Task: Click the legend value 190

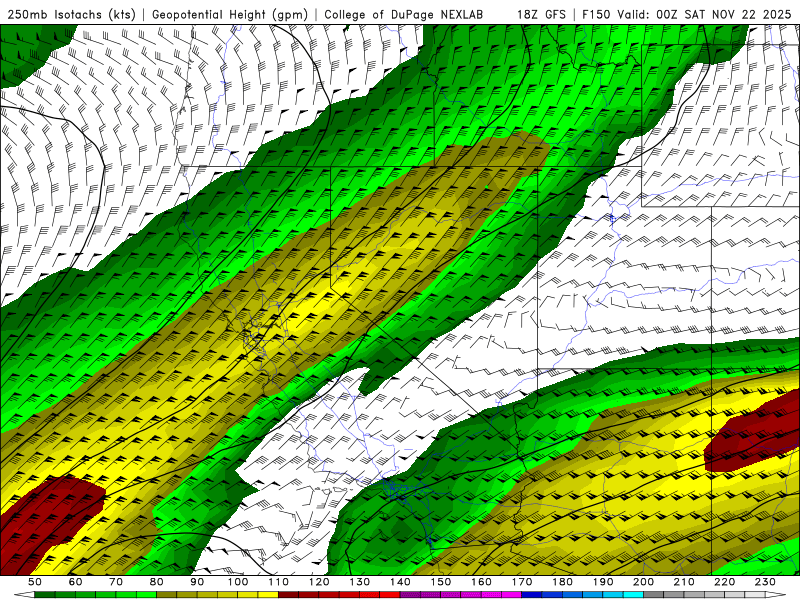Action: (x=603, y=582)
